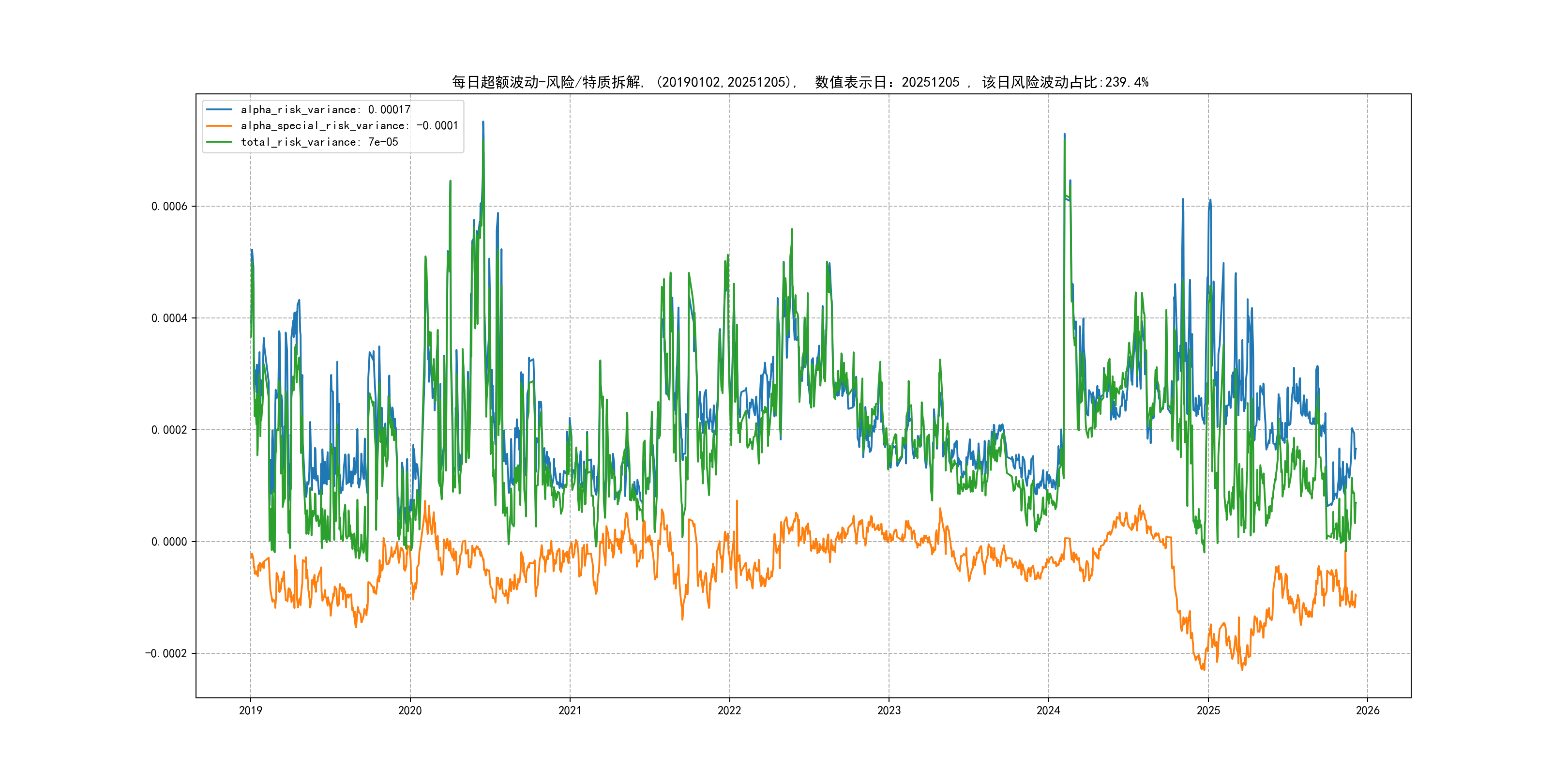Click the 2024 x-axis tick label
The image size is (1568, 784).
1048,710
